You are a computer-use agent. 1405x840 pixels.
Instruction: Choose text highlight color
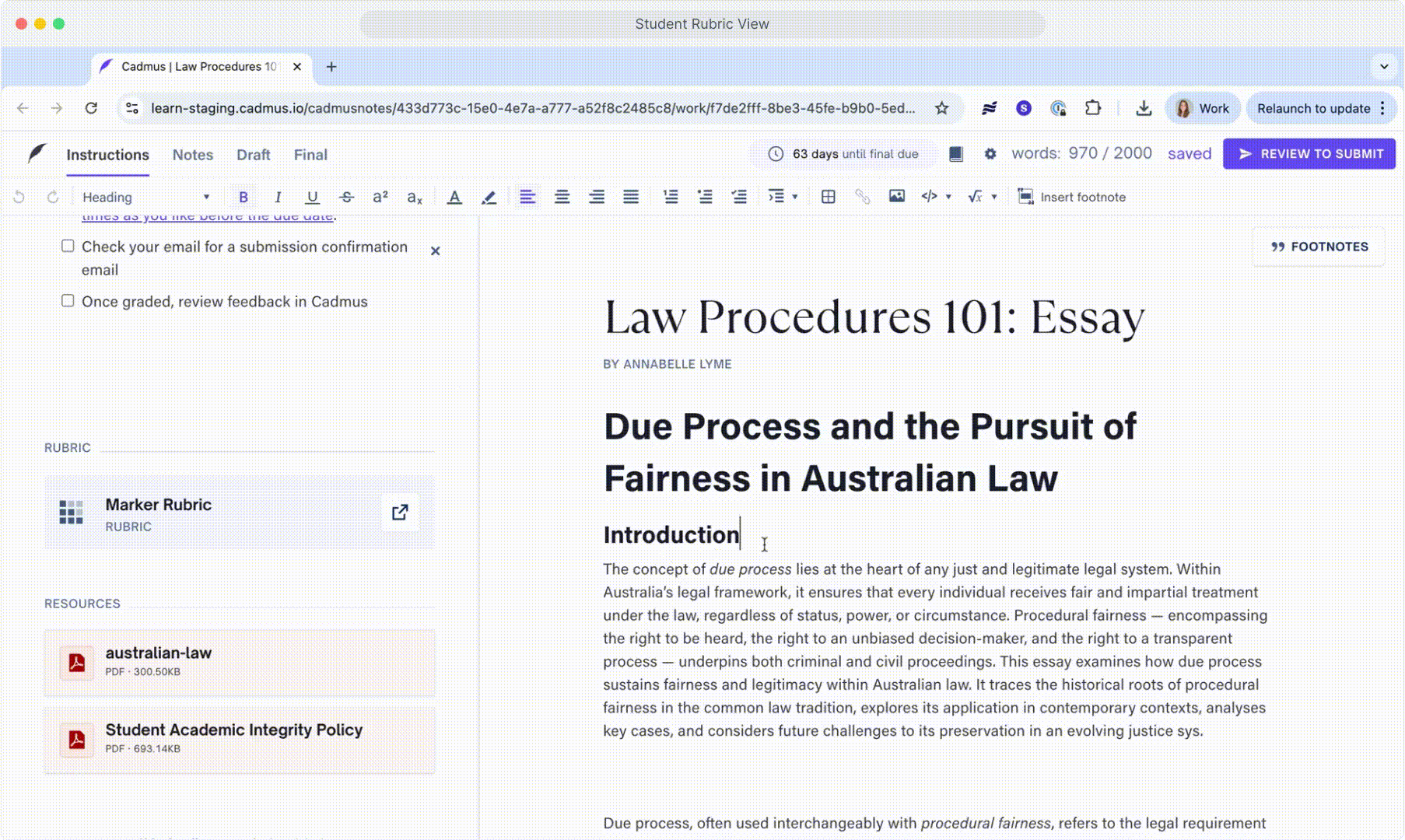pyautogui.click(x=489, y=198)
